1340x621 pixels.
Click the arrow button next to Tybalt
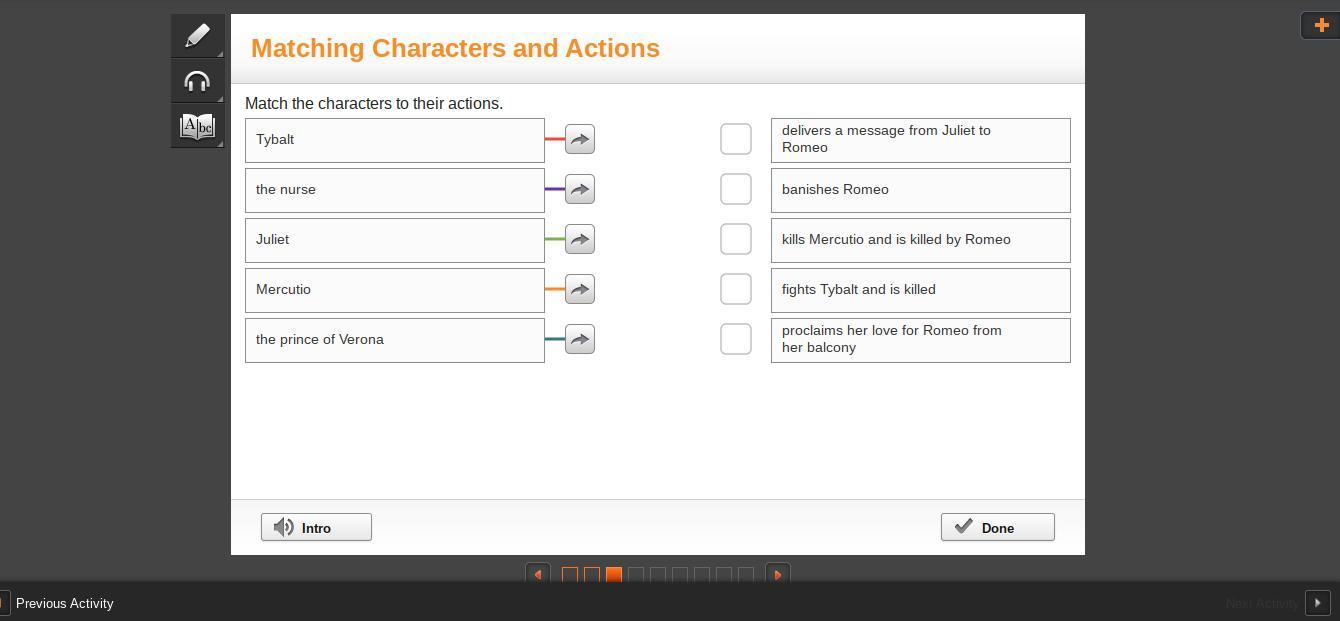pyautogui.click(x=580, y=139)
